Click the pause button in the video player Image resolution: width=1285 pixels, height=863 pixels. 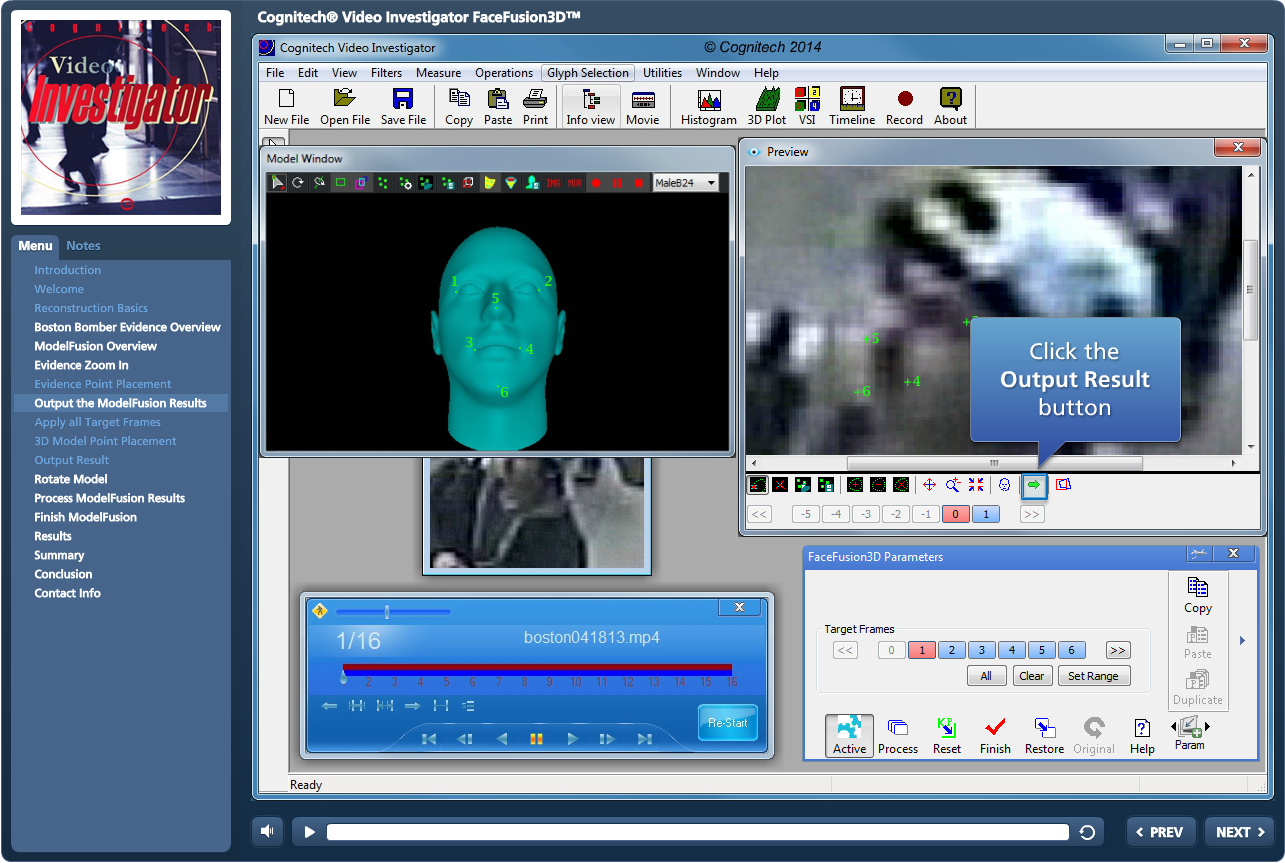(x=536, y=739)
